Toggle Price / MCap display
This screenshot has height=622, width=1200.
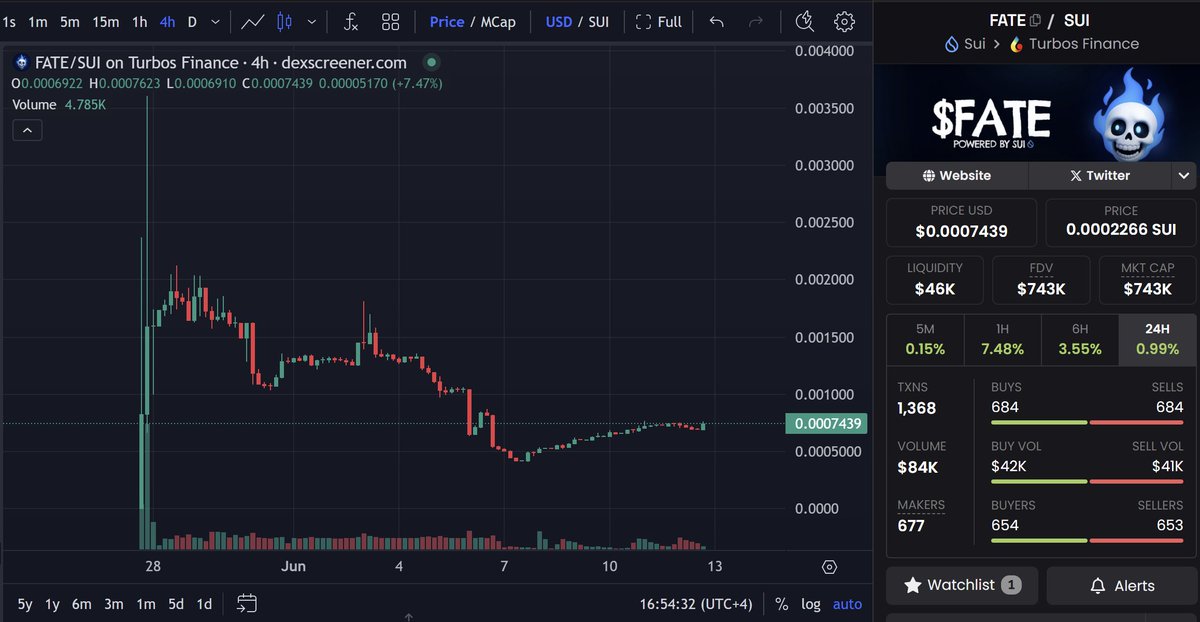(x=472, y=21)
